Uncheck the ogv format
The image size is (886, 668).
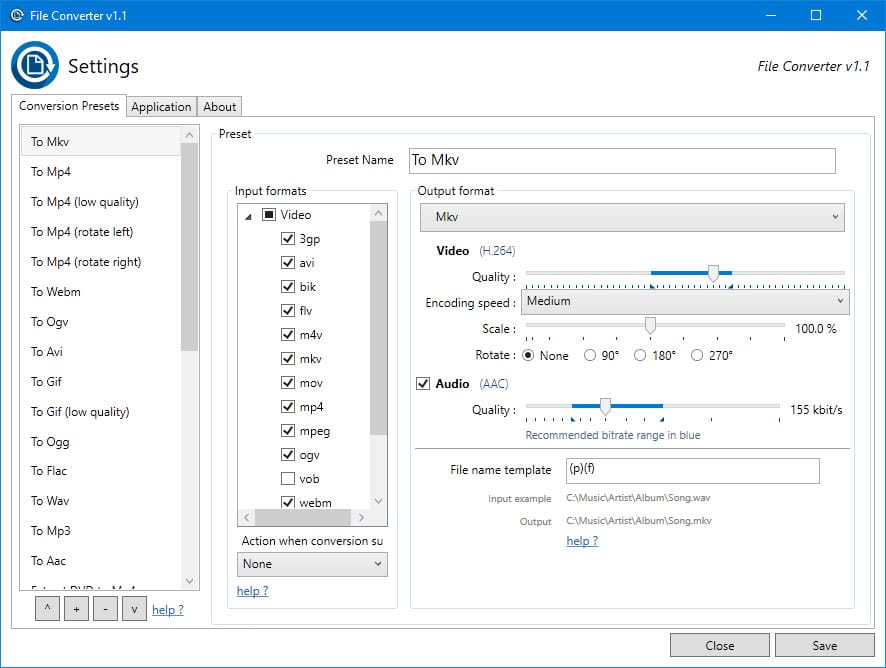pos(288,454)
